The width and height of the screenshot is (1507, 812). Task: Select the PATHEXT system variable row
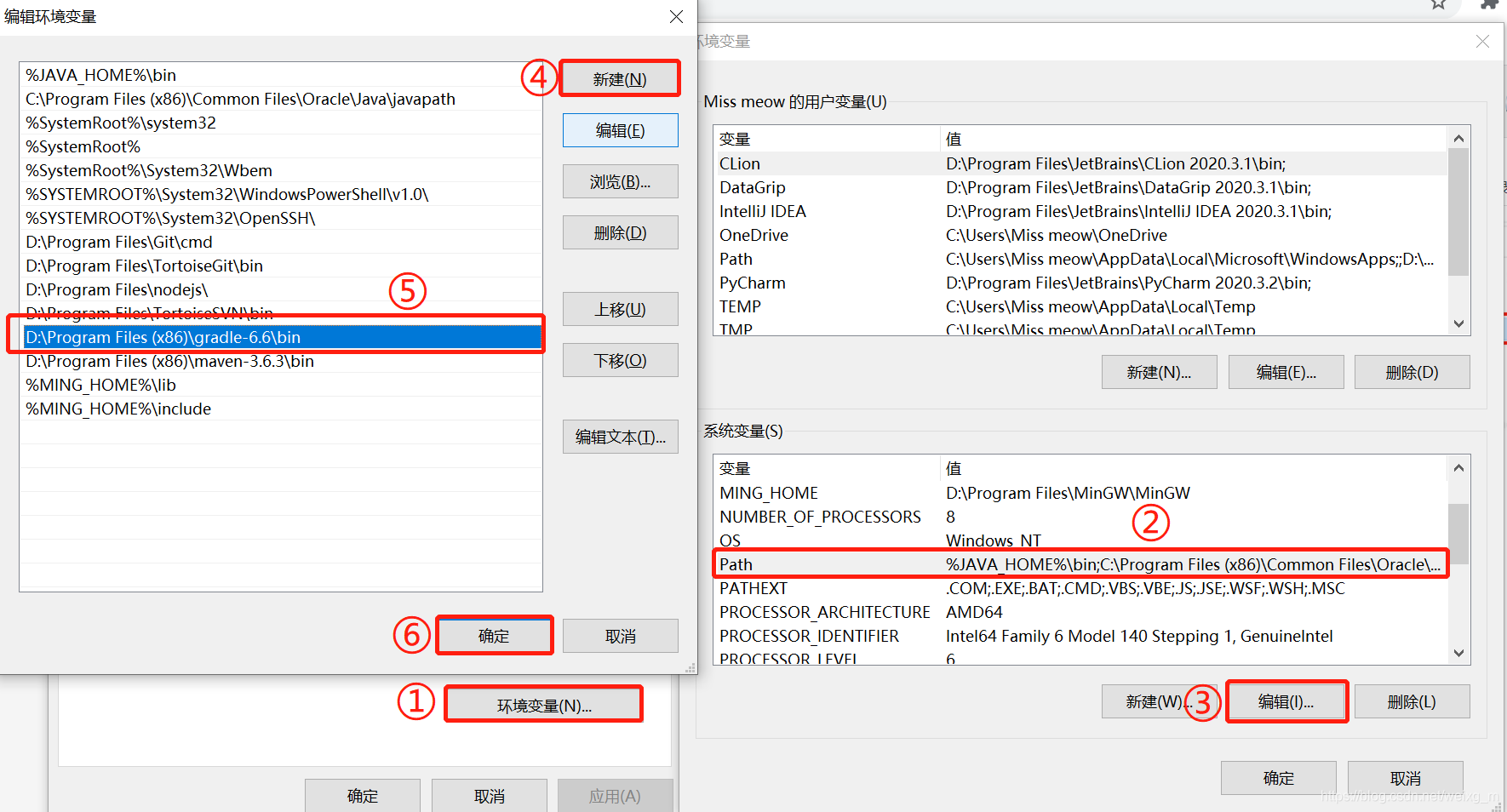[1080, 588]
